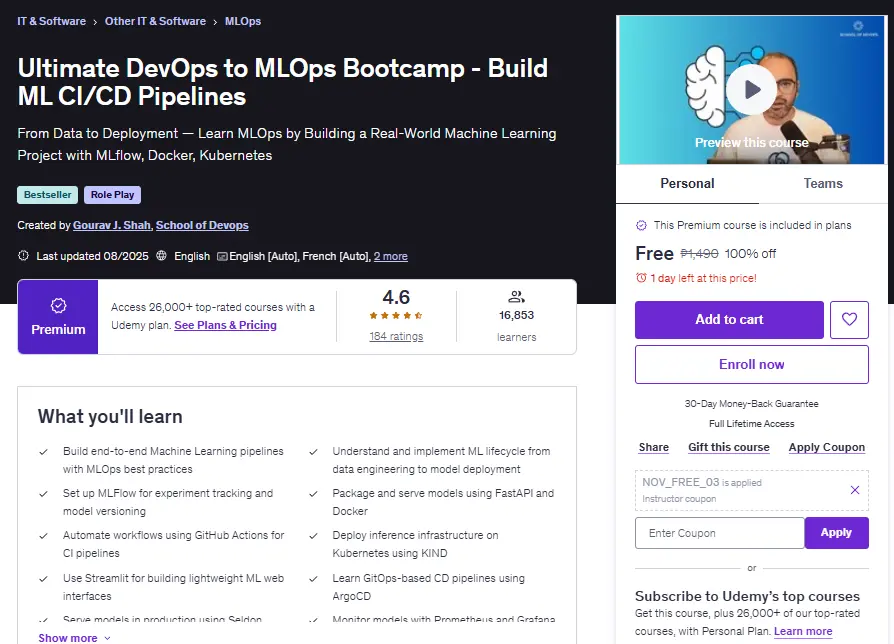894x644 pixels.
Task: Click the crossed-out ₱1,490 price
Action: click(x=699, y=254)
